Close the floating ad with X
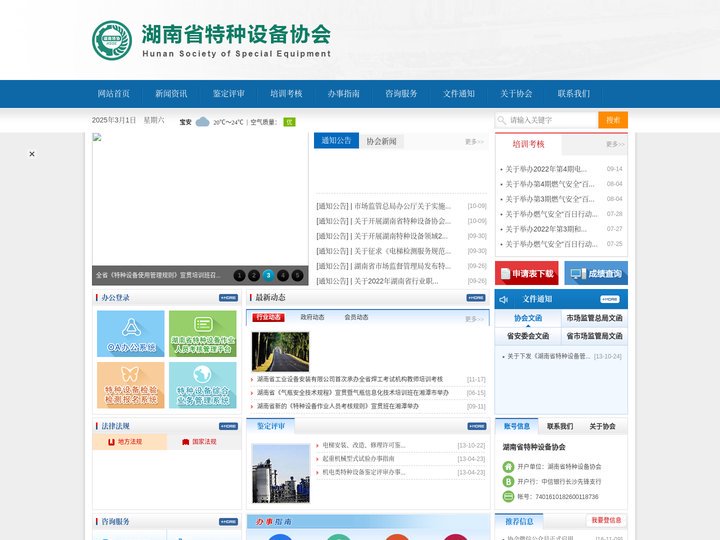This screenshot has height=540, width=720. click(32, 154)
